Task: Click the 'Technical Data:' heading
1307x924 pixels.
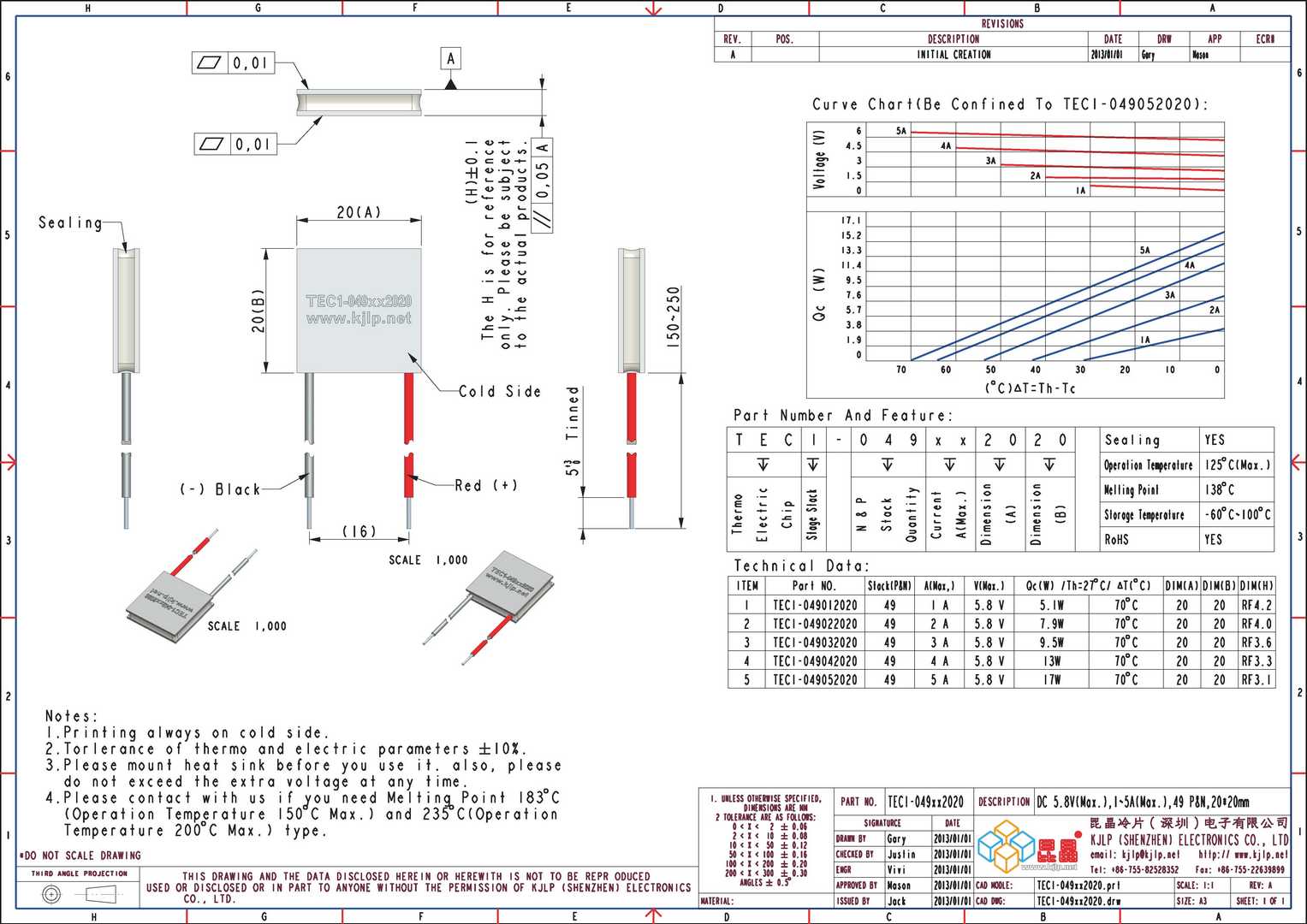Action: pyautogui.click(x=801, y=566)
